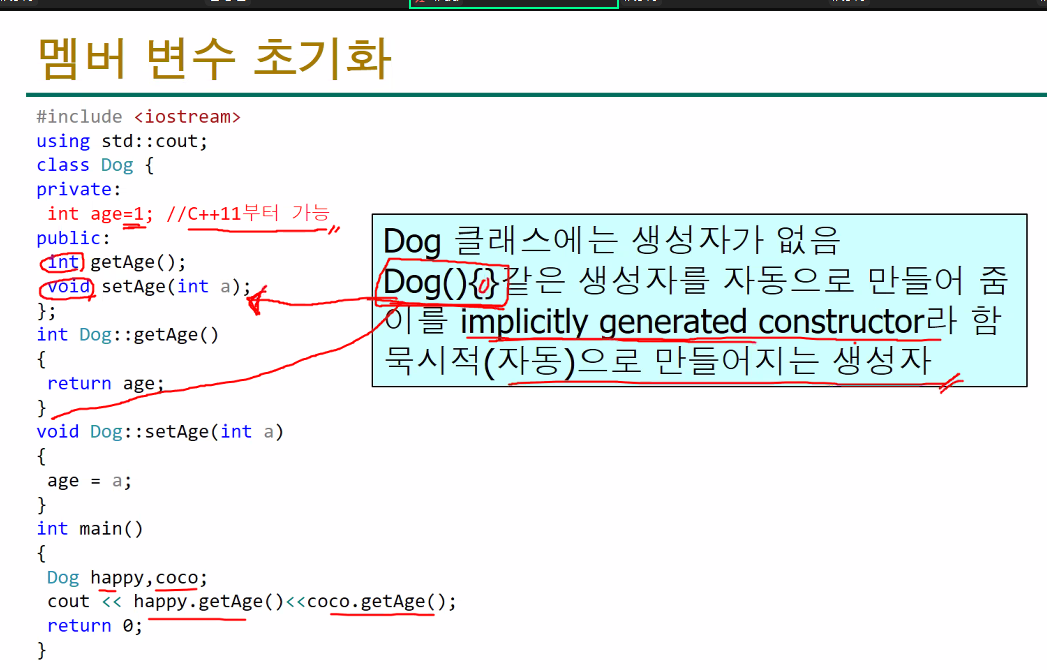Click the "public:" access specifier

click(x=73, y=238)
